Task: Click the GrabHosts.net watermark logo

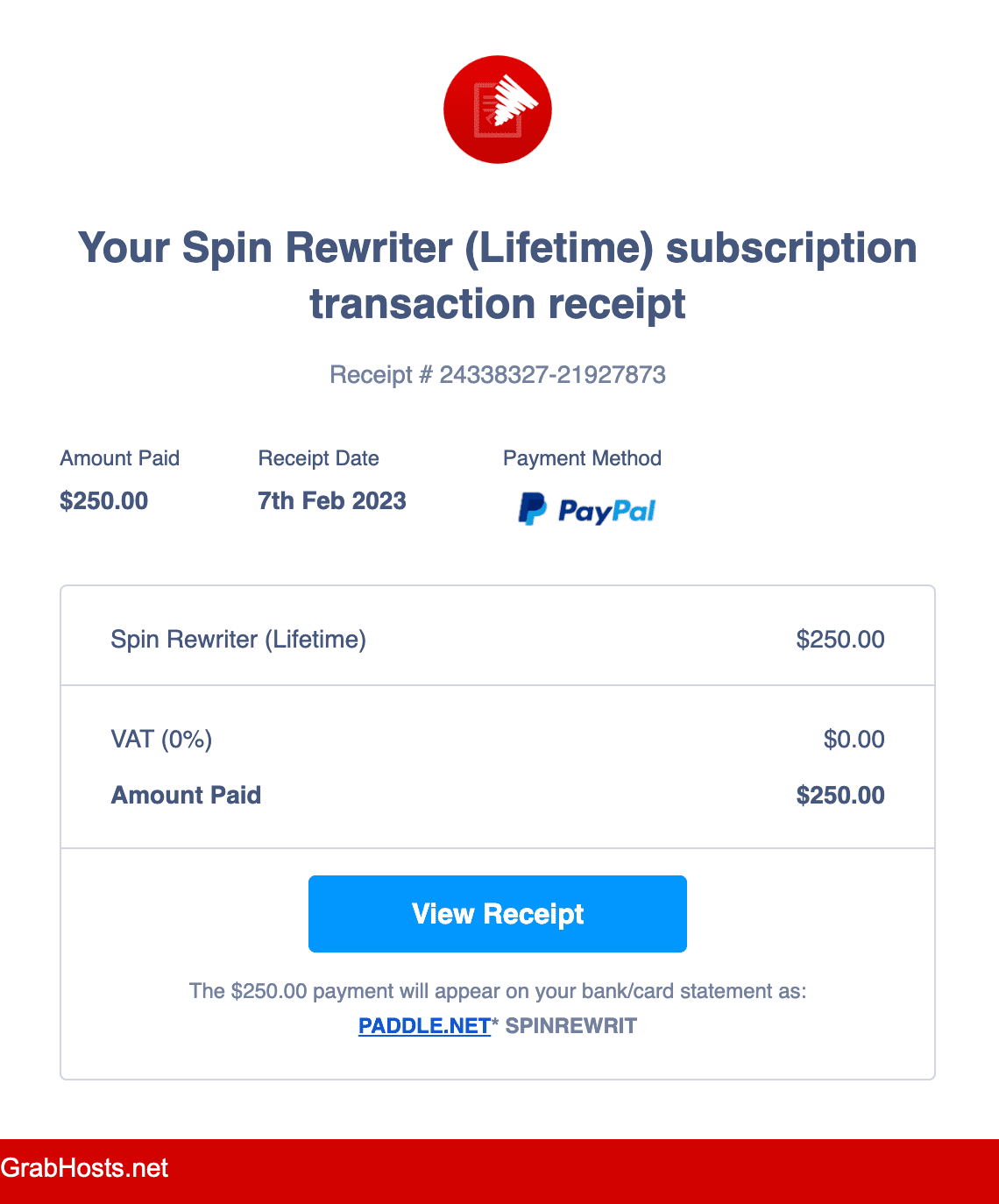Action: (83, 1168)
